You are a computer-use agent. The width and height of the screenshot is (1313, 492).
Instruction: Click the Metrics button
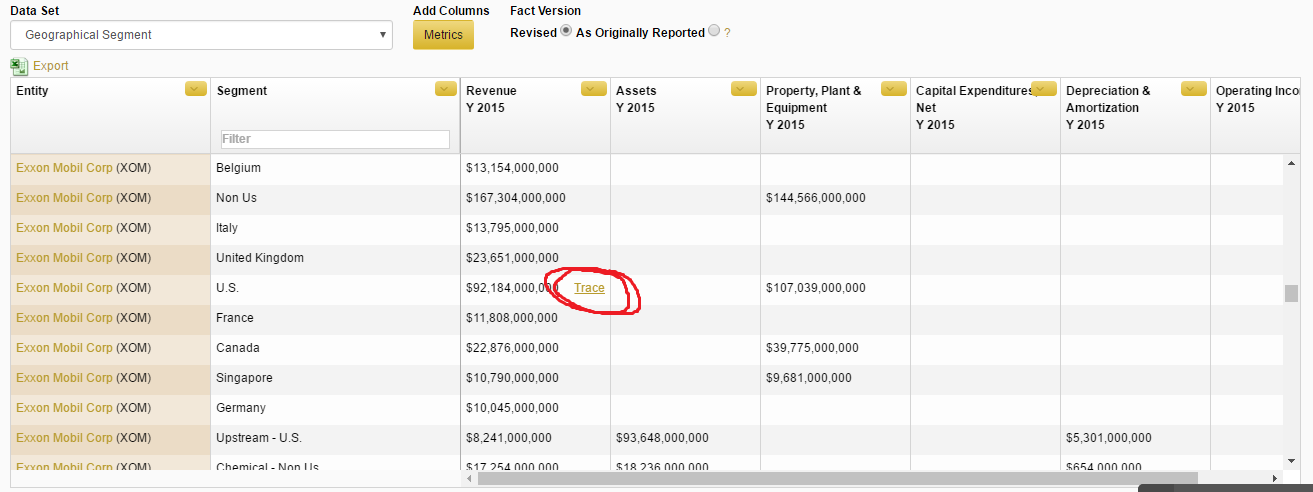click(443, 35)
